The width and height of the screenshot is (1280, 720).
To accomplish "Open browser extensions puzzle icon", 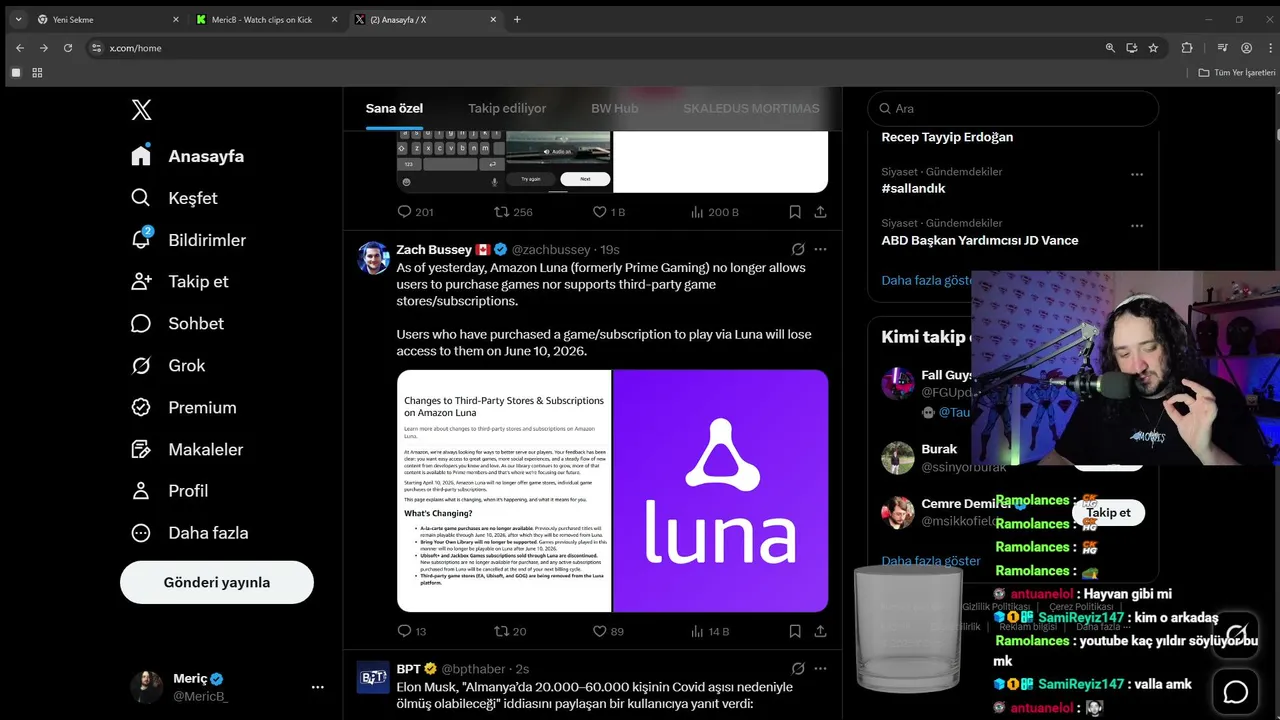I will (x=1187, y=47).
